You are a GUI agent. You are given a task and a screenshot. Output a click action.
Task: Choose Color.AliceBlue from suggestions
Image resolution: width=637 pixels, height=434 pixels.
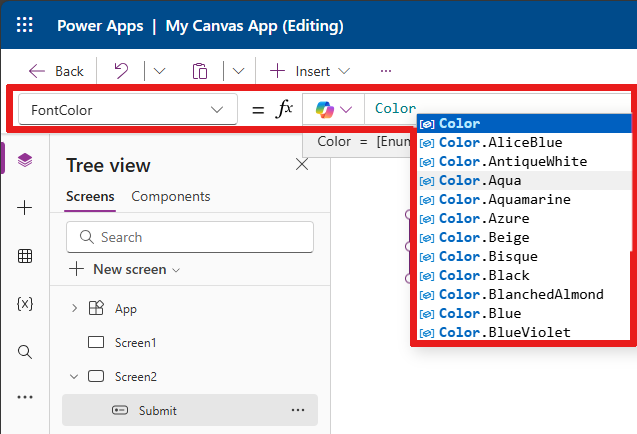[524, 142]
